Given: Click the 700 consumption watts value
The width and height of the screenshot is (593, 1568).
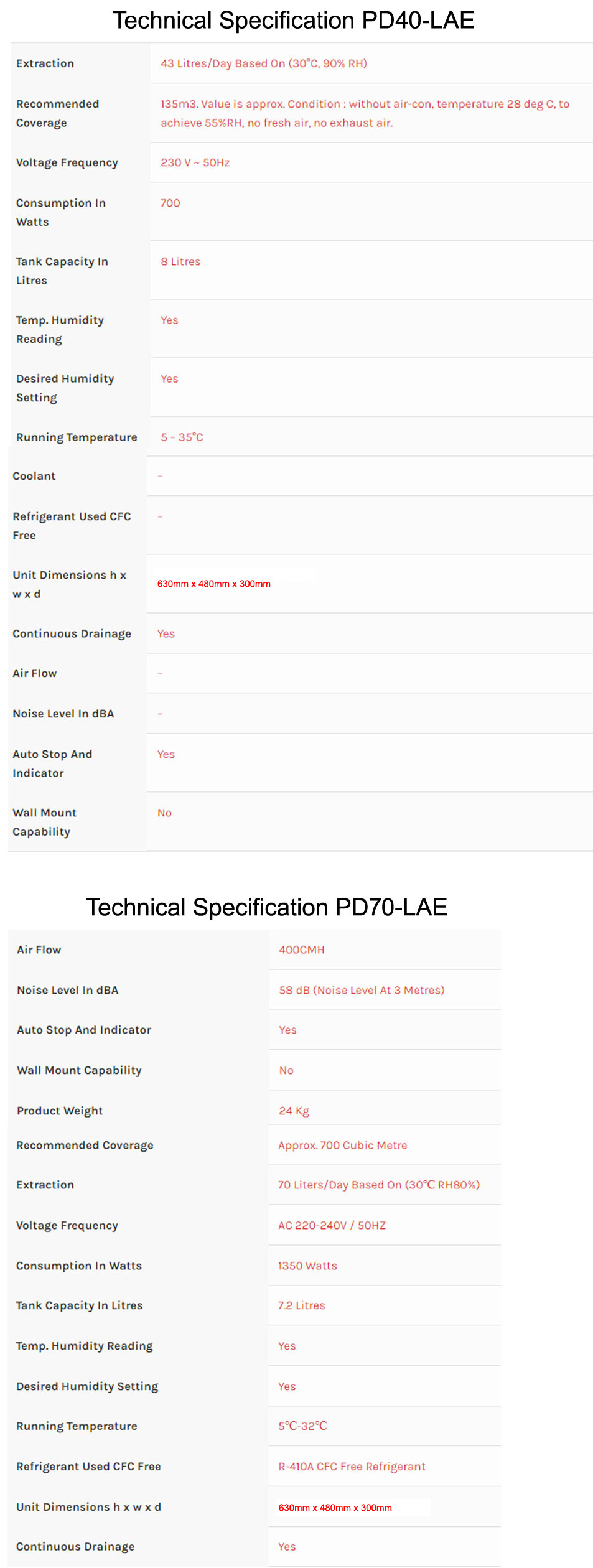Looking at the screenshot, I should [170, 203].
